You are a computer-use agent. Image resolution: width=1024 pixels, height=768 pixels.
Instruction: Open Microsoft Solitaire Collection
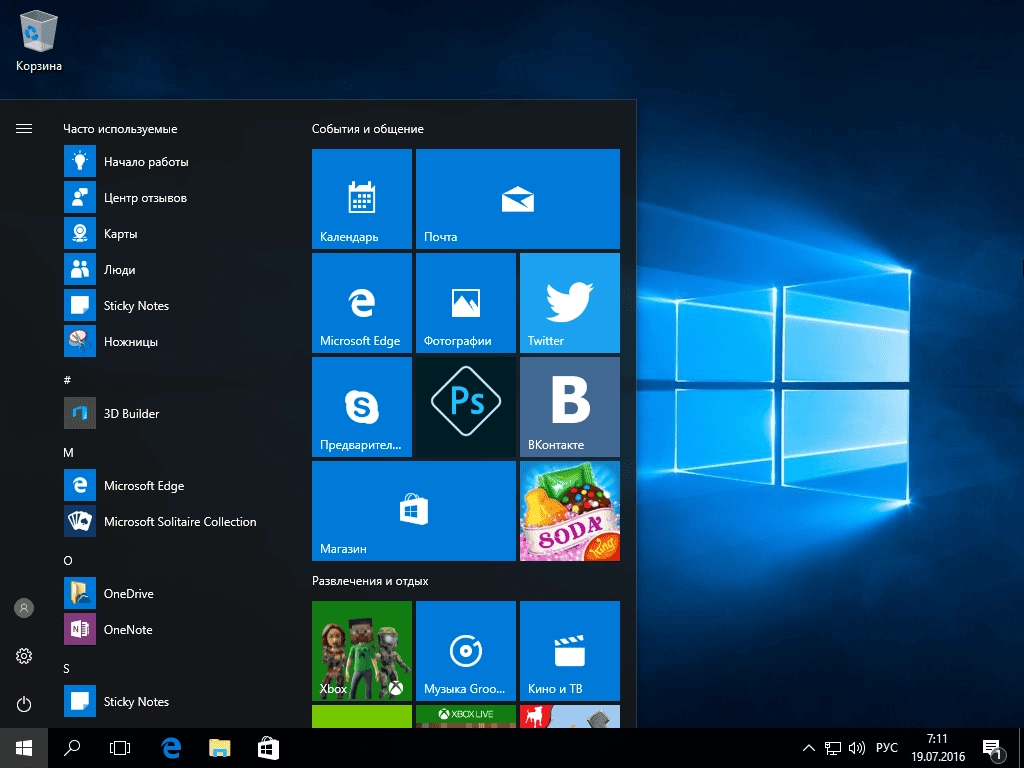(x=176, y=521)
